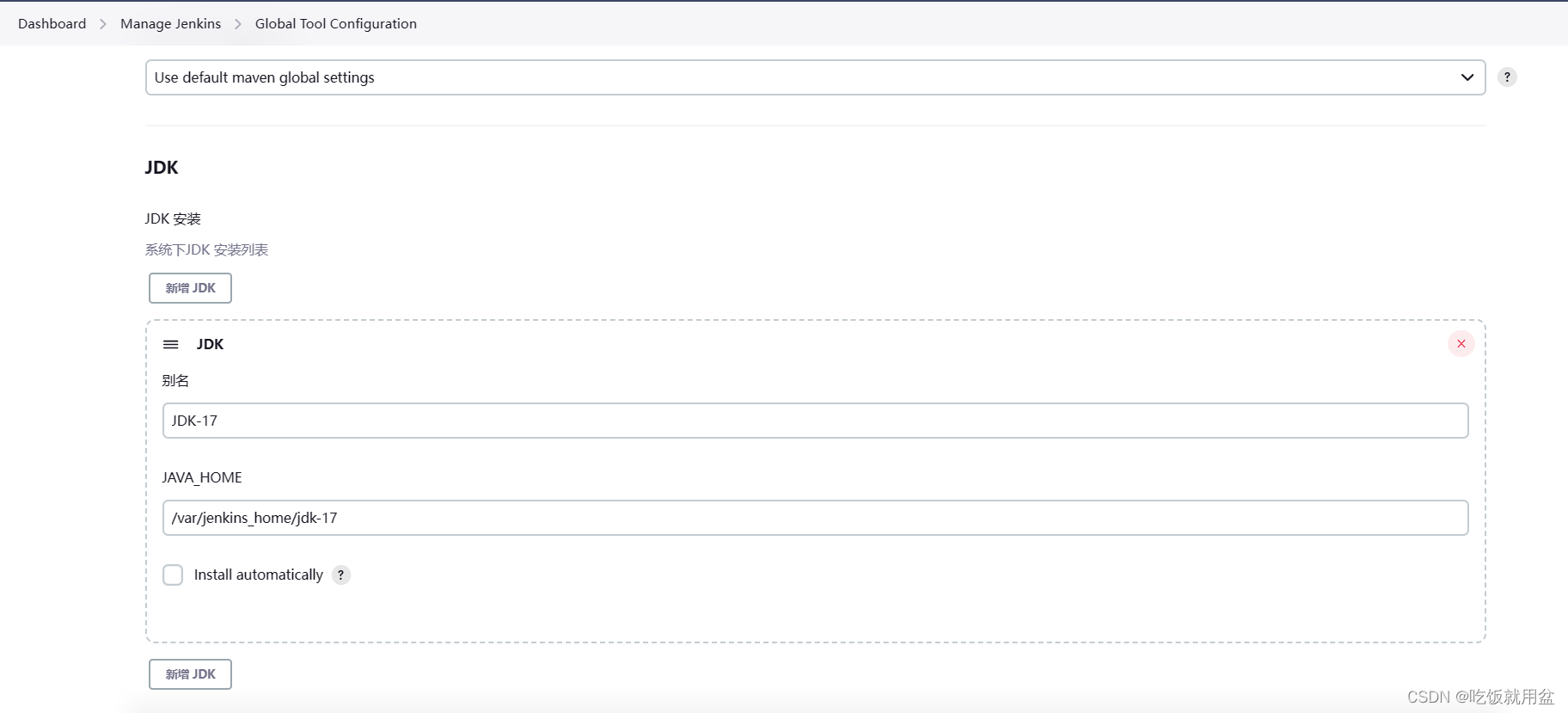Click the lower 新增 JDK button
Screen dimensions: 1568x713
point(190,673)
